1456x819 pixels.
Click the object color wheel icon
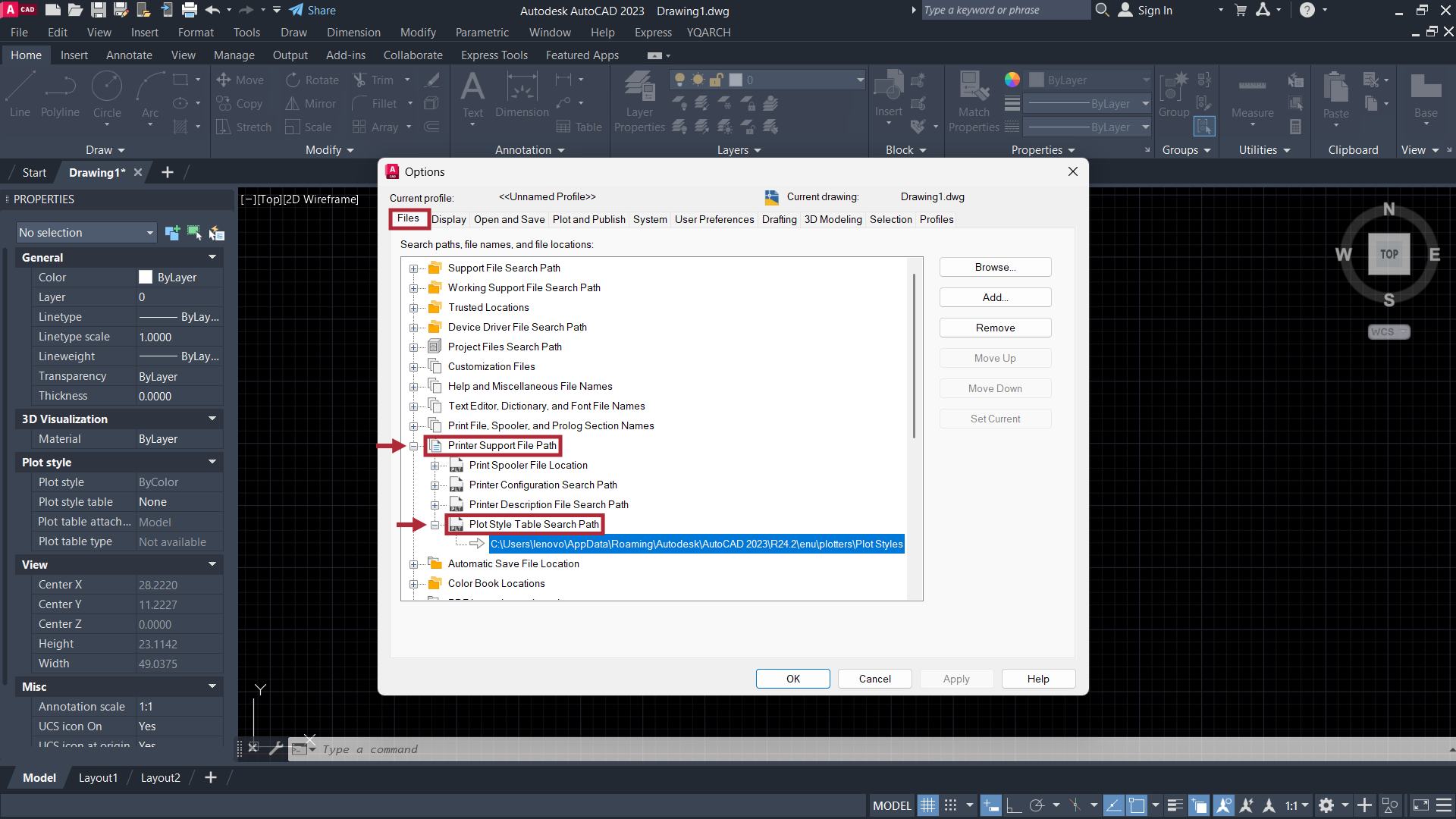[x=1012, y=80]
